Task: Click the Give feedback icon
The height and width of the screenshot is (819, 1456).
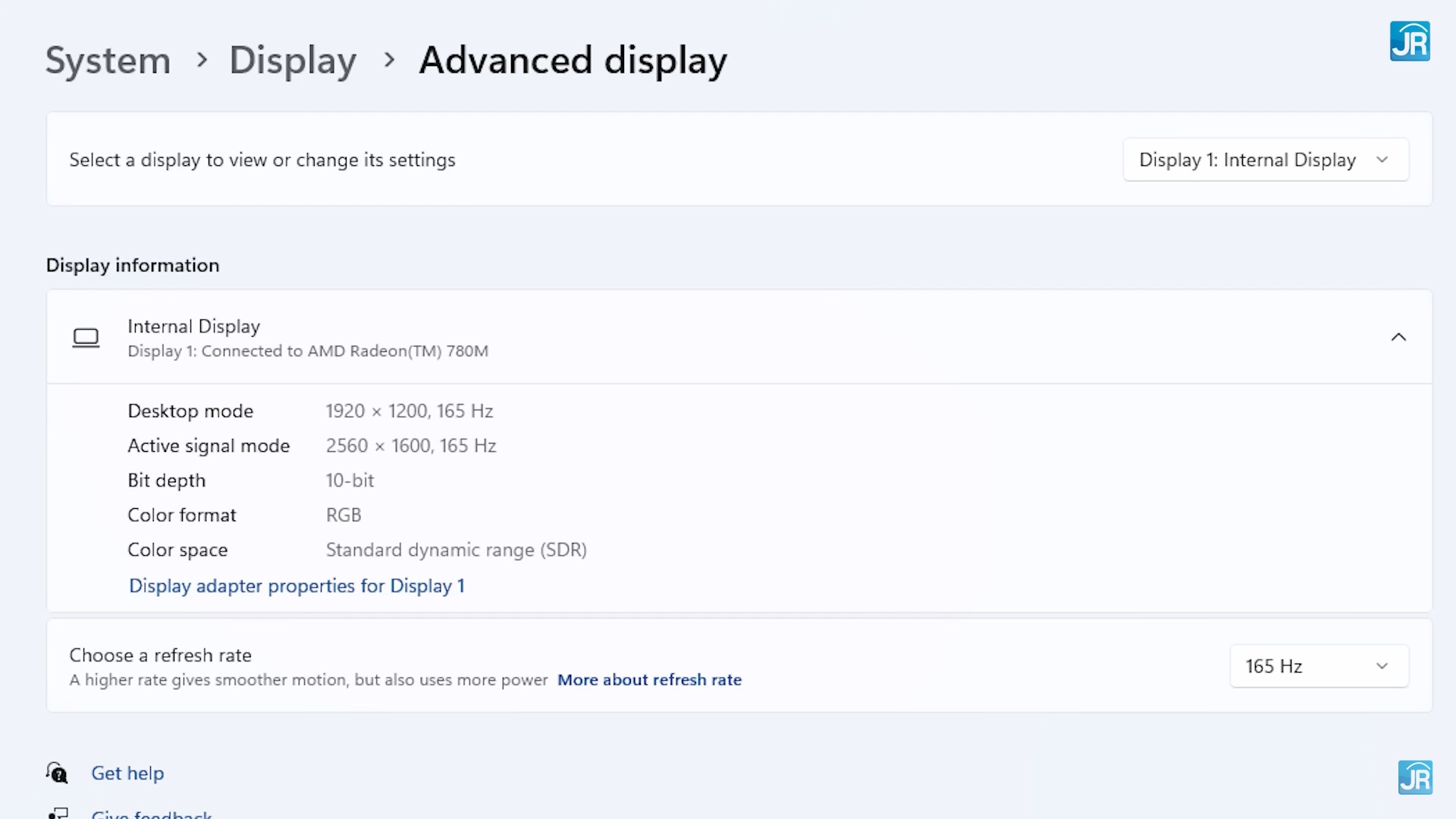Action: [x=58, y=814]
